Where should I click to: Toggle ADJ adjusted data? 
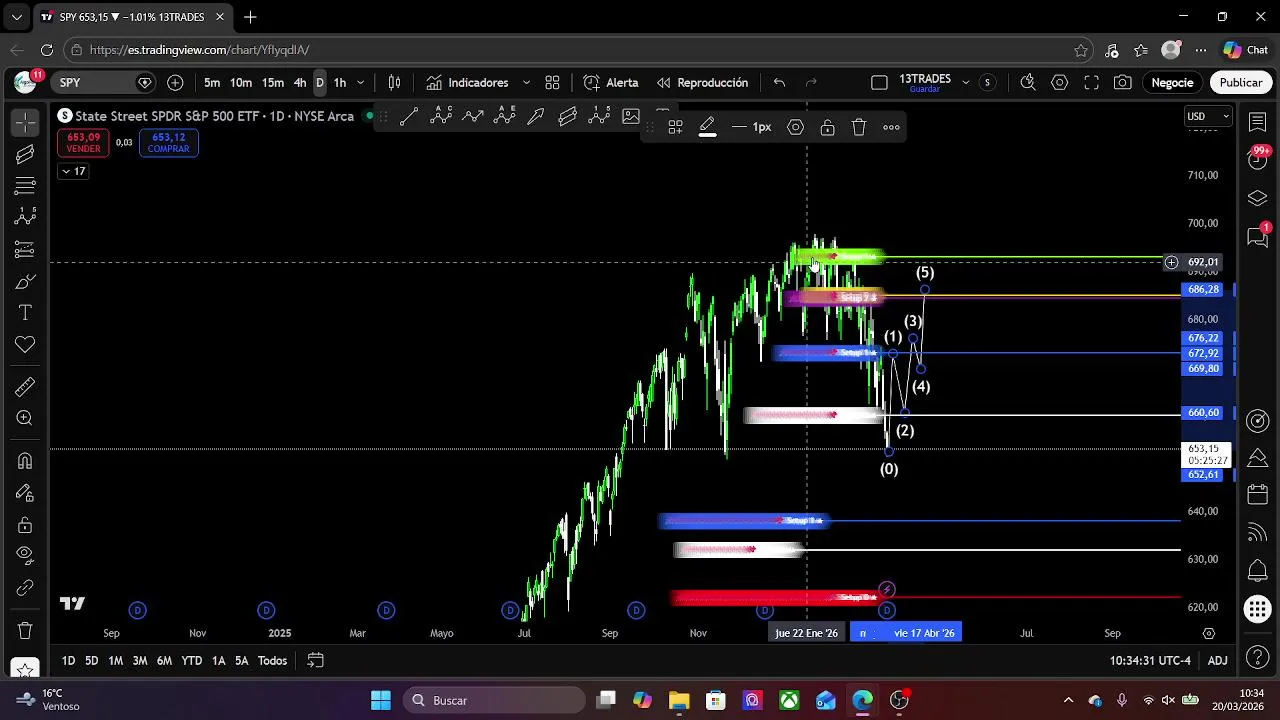click(1217, 661)
